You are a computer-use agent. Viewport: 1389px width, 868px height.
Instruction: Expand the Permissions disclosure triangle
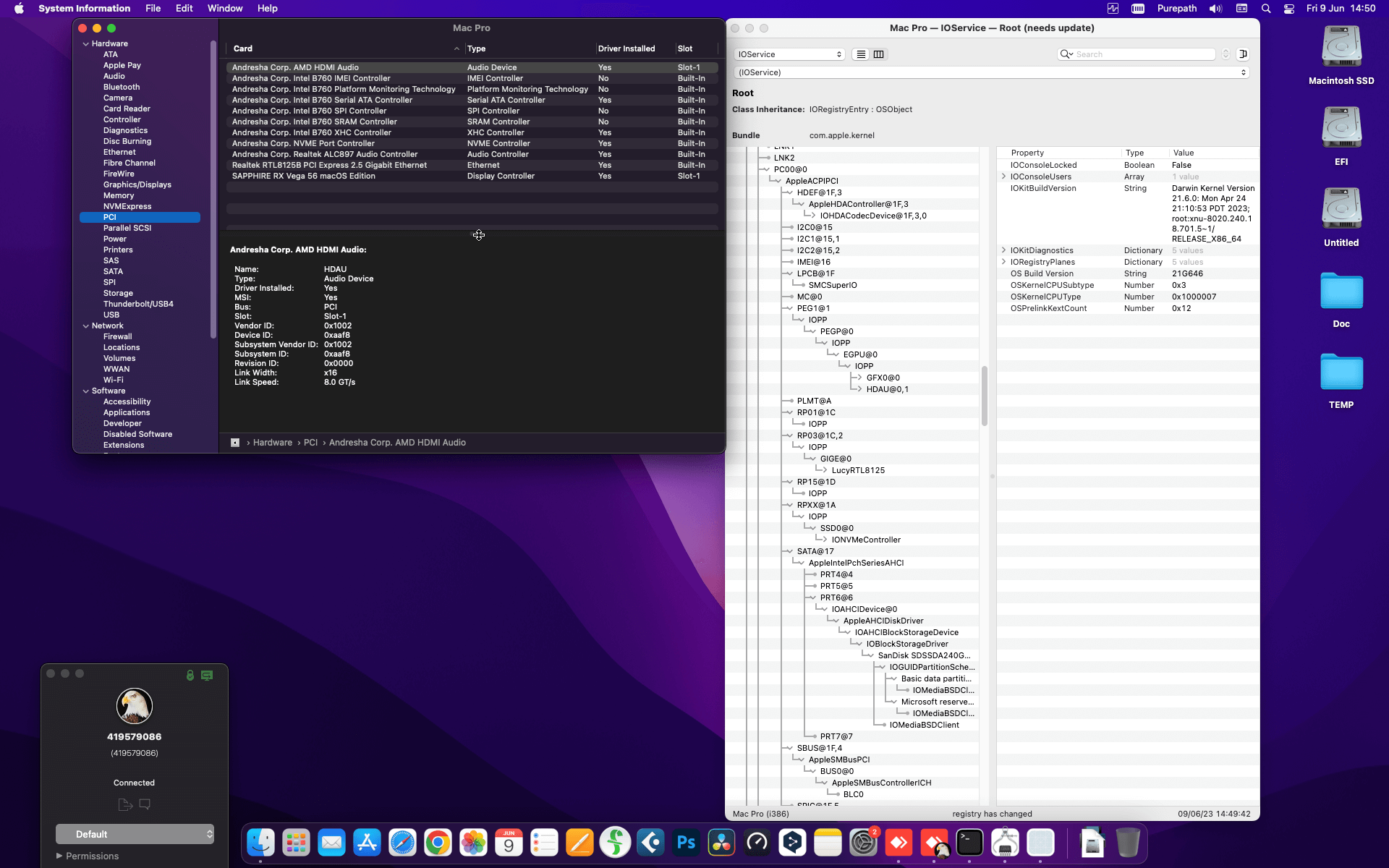pos(59,856)
